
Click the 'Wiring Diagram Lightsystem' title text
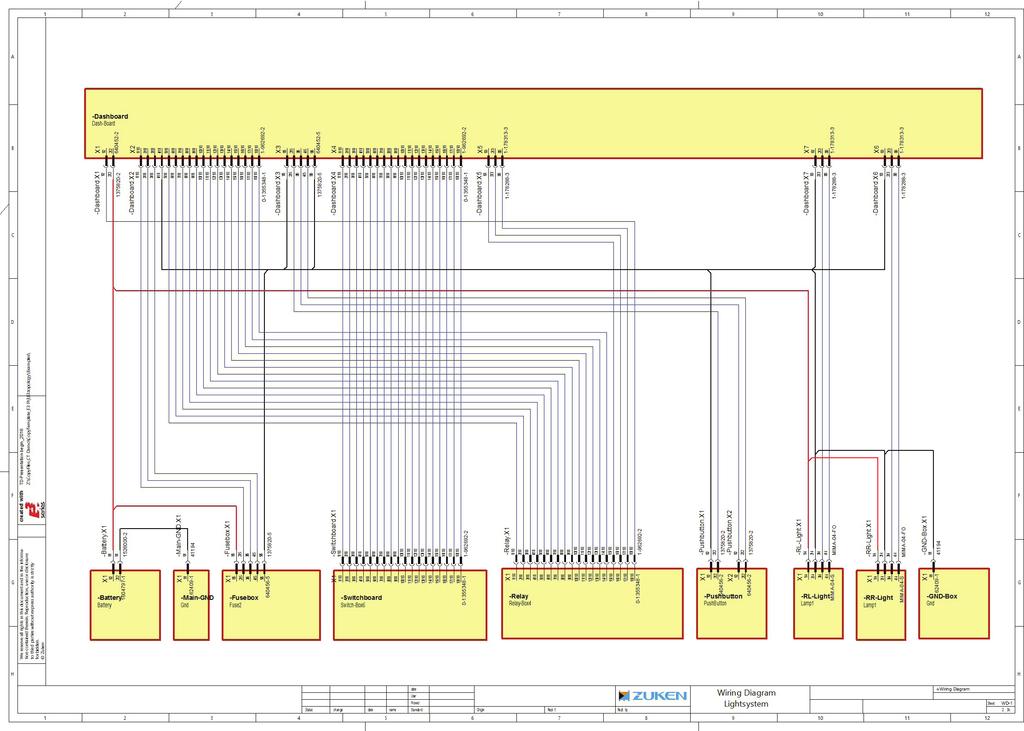pyautogui.click(x=746, y=698)
